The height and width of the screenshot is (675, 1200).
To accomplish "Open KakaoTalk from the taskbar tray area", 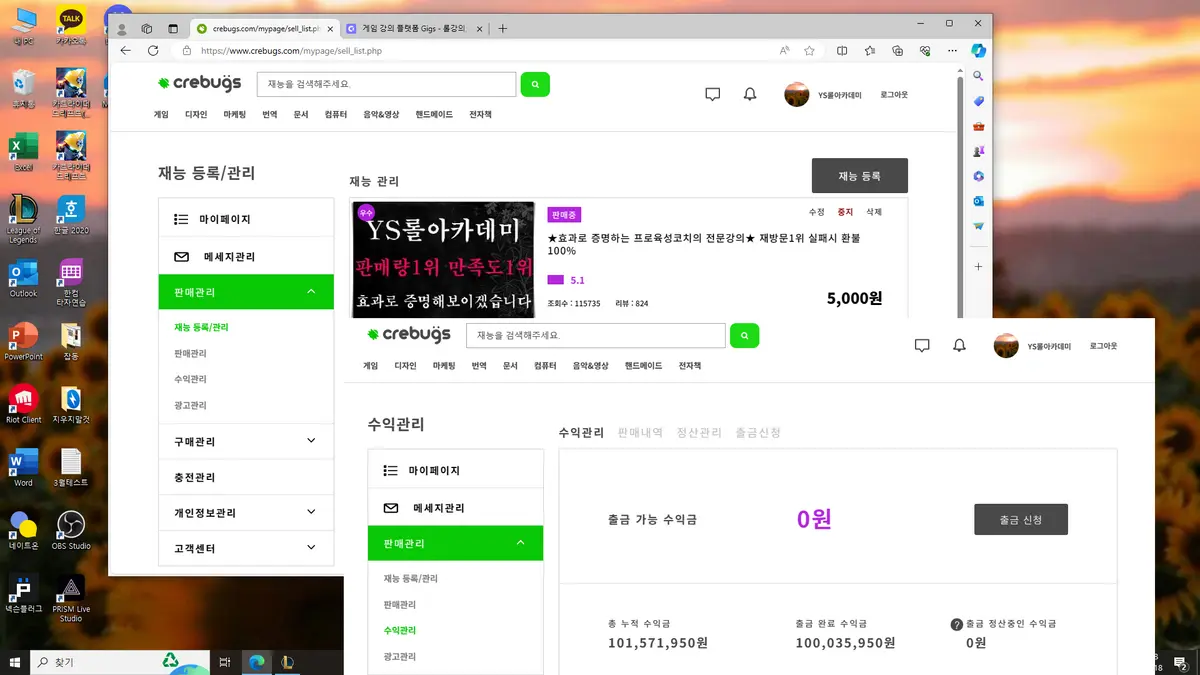I will click(71, 20).
